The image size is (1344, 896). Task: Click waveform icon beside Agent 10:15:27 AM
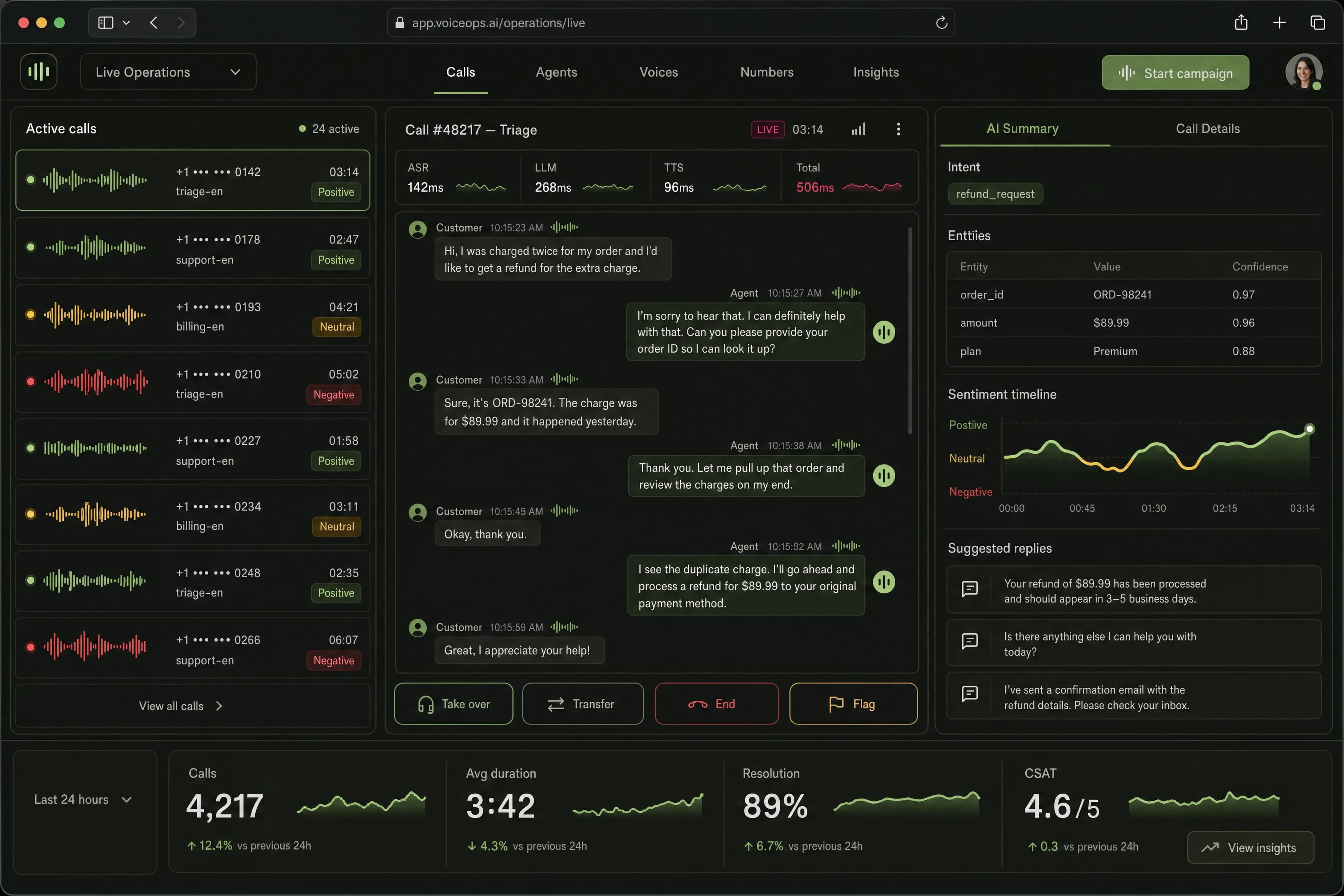(846, 293)
